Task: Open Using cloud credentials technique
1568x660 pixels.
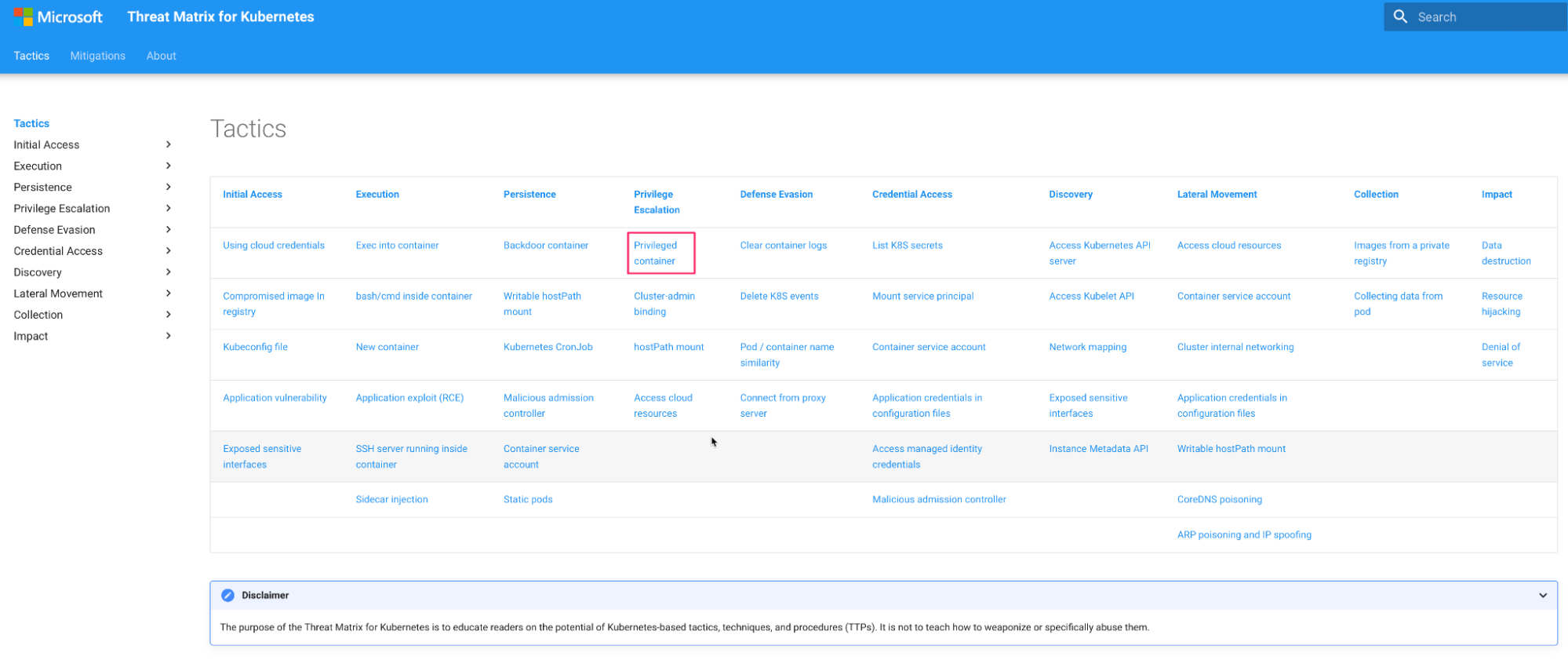Action: pos(274,246)
